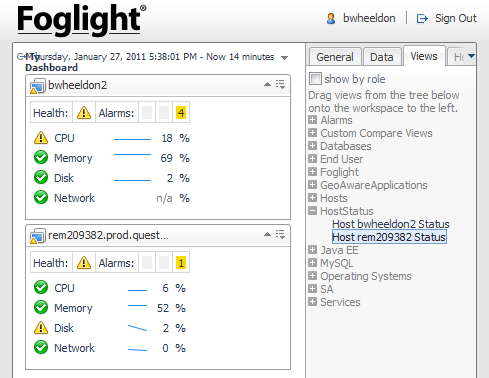The height and width of the screenshot is (378, 489).
Task: Switch to the General tab
Action: (335, 57)
